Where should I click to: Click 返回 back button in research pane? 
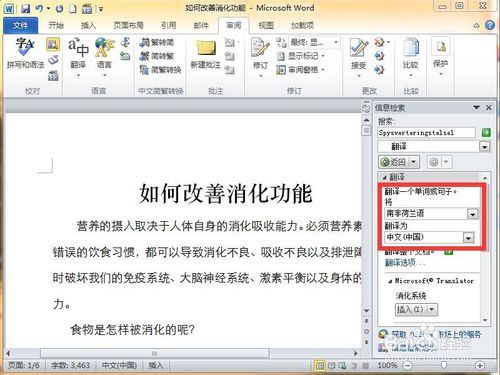point(394,162)
